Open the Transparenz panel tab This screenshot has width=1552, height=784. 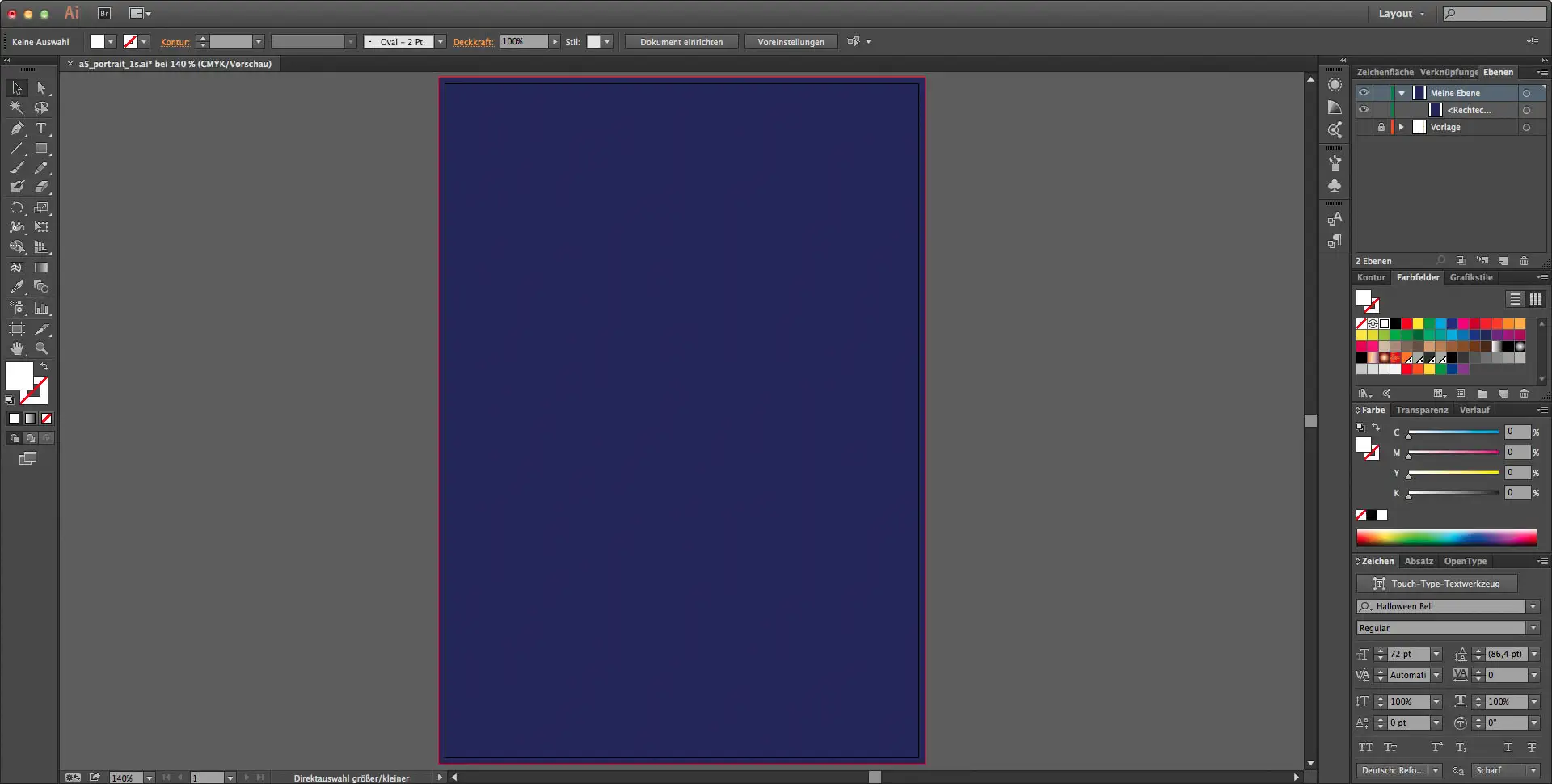[1421, 410]
